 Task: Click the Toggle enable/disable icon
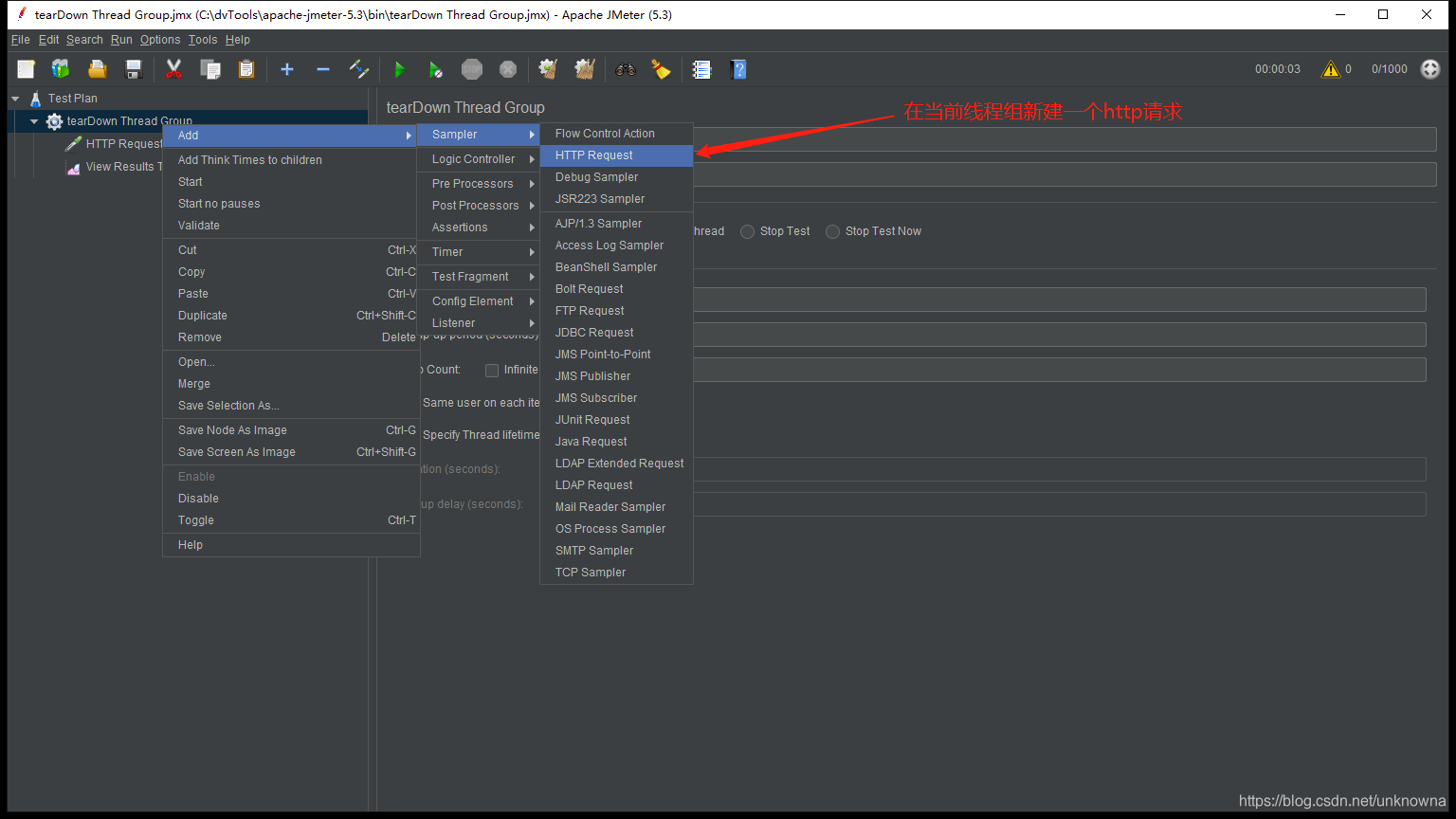coord(359,69)
